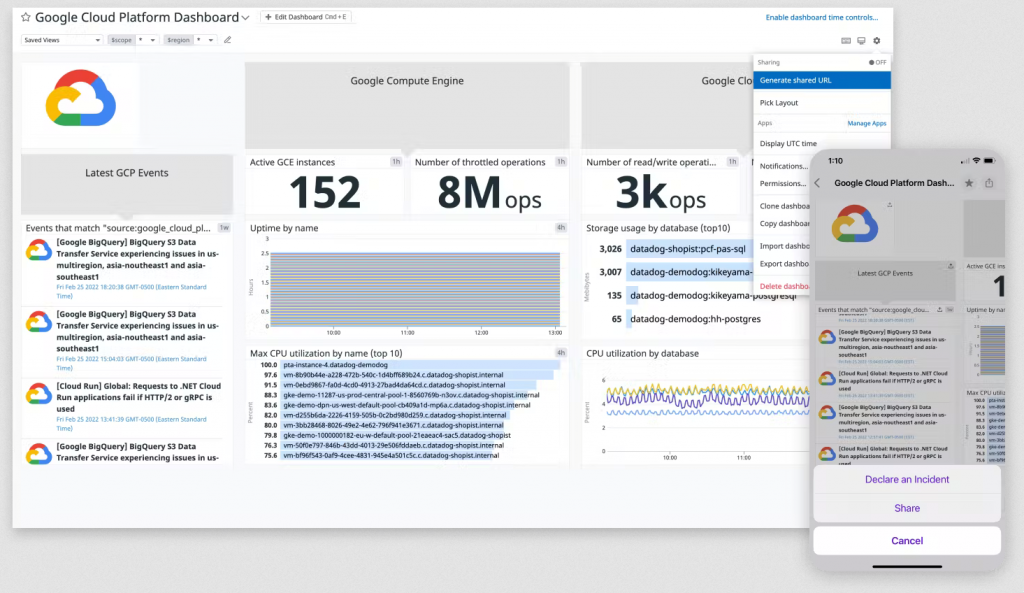Screen dimensions: 1024x593
Task: Click the Manage Apps link
Action: [x=866, y=123]
